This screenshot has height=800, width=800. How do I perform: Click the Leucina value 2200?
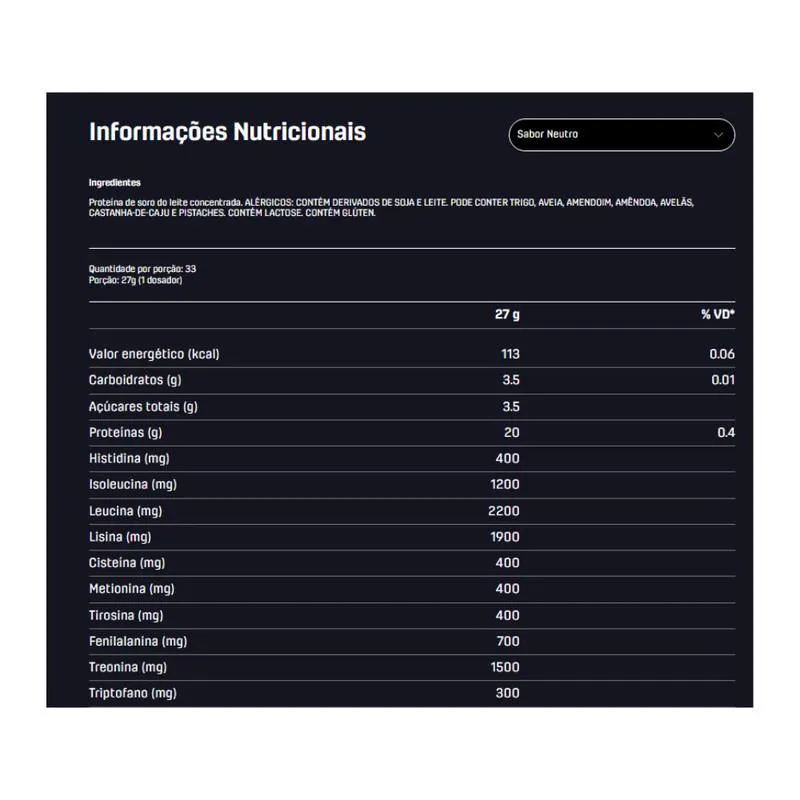[x=503, y=511]
